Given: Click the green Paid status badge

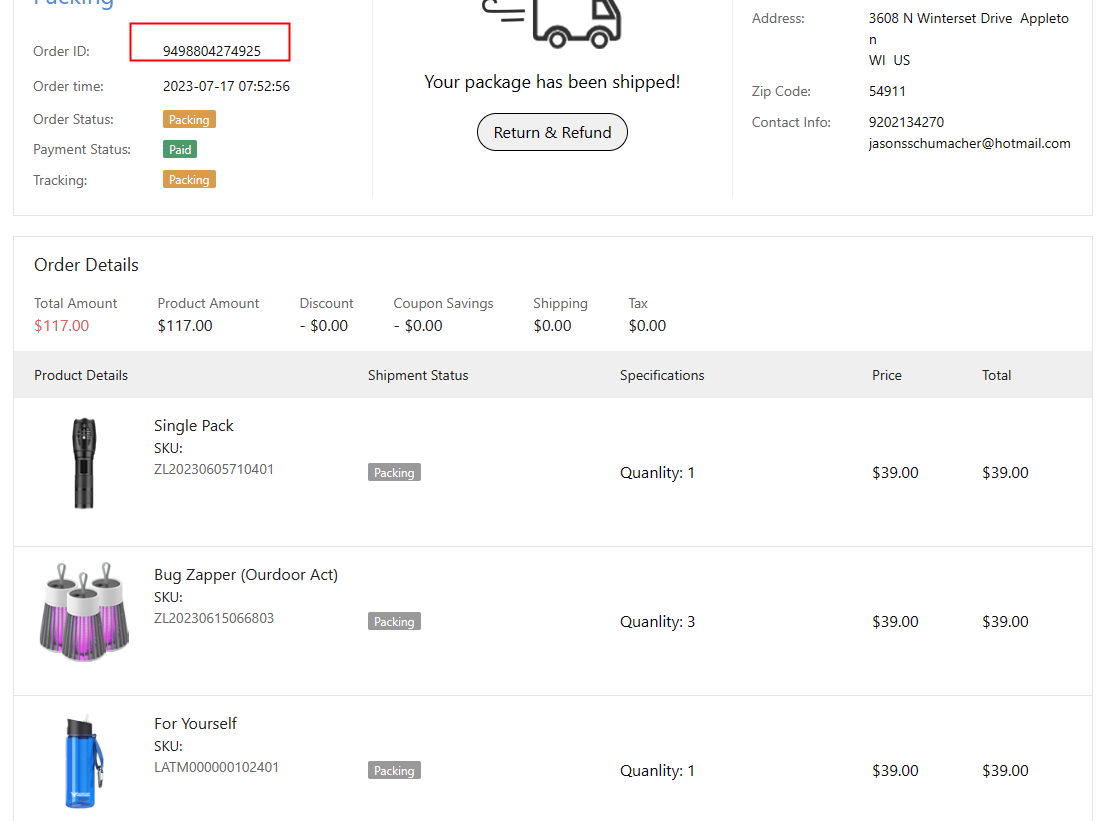Looking at the screenshot, I should (181, 149).
